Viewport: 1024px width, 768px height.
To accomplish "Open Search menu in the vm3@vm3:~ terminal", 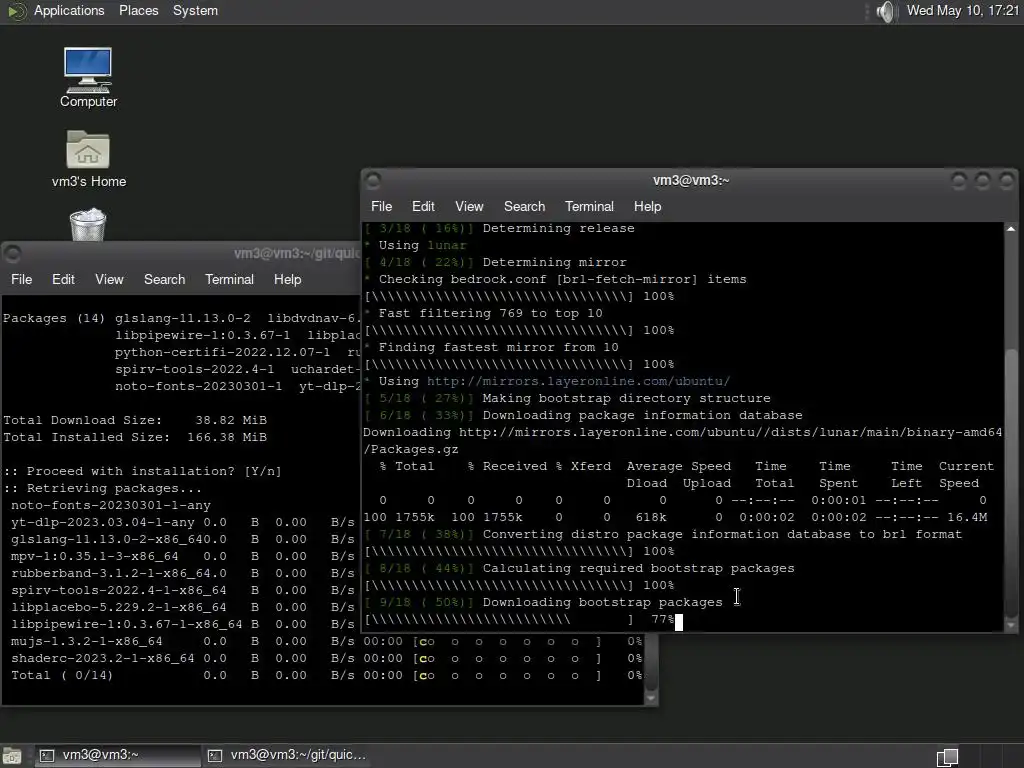I will (x=524, y=206).
